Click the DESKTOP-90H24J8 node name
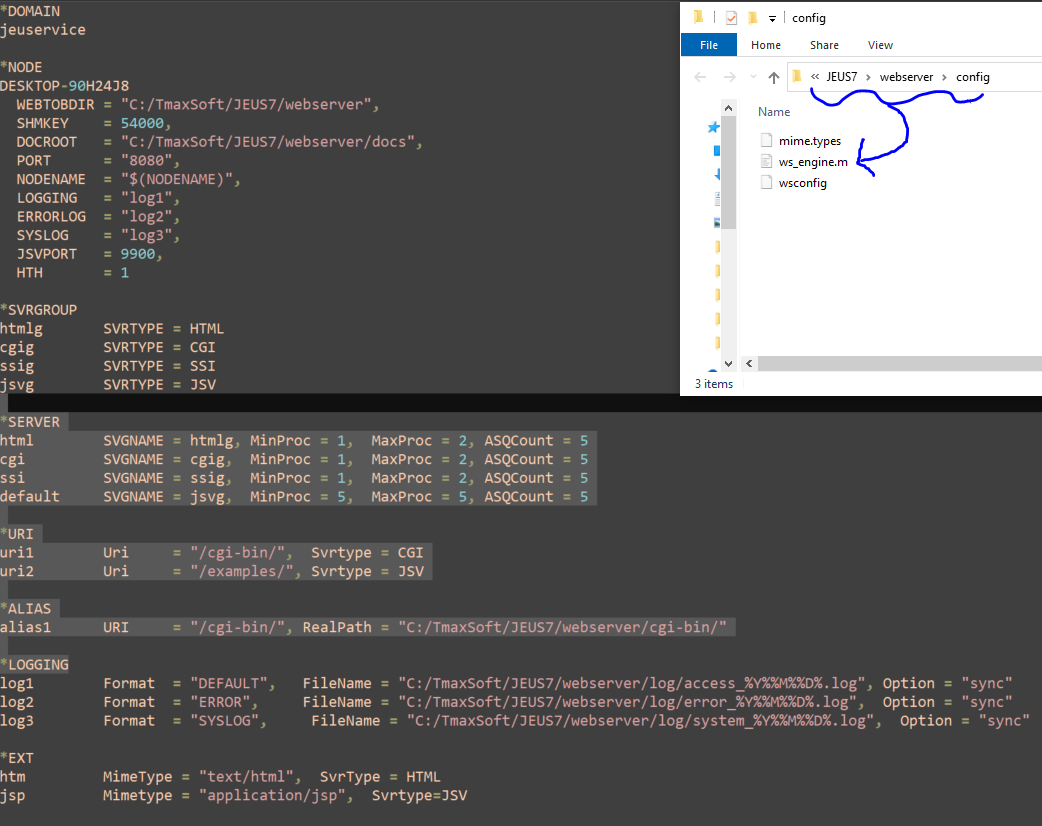 [64, 86]
